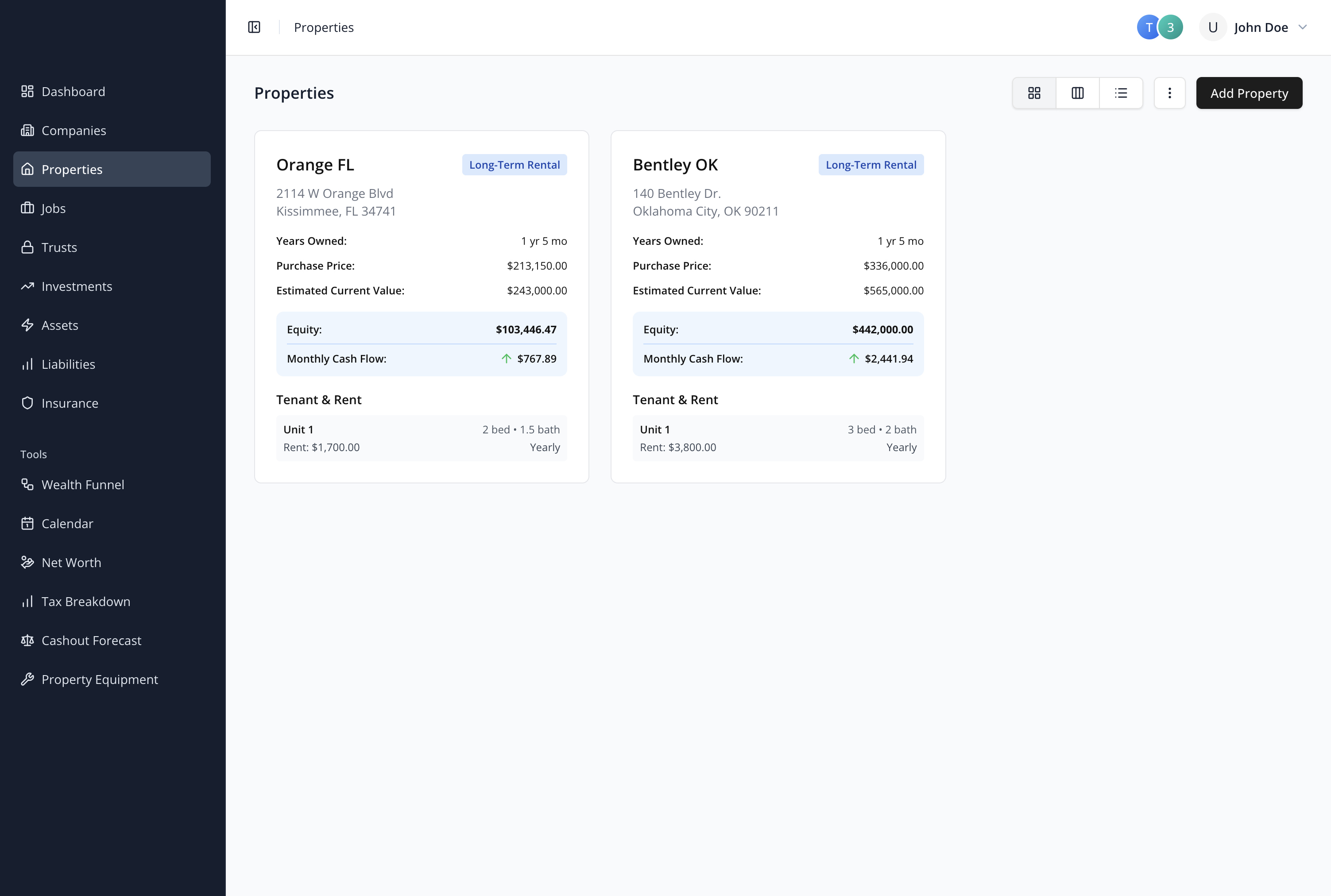Screen dimensions: 1331x896
Task: Switch to column board view
Action: coord(1078,93)
